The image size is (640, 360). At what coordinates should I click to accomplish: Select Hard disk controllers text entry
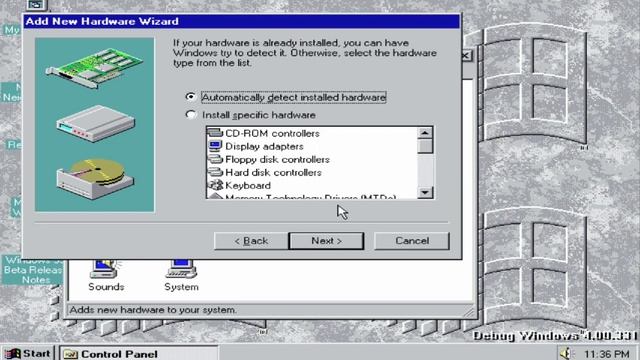[x=273, y=173]
